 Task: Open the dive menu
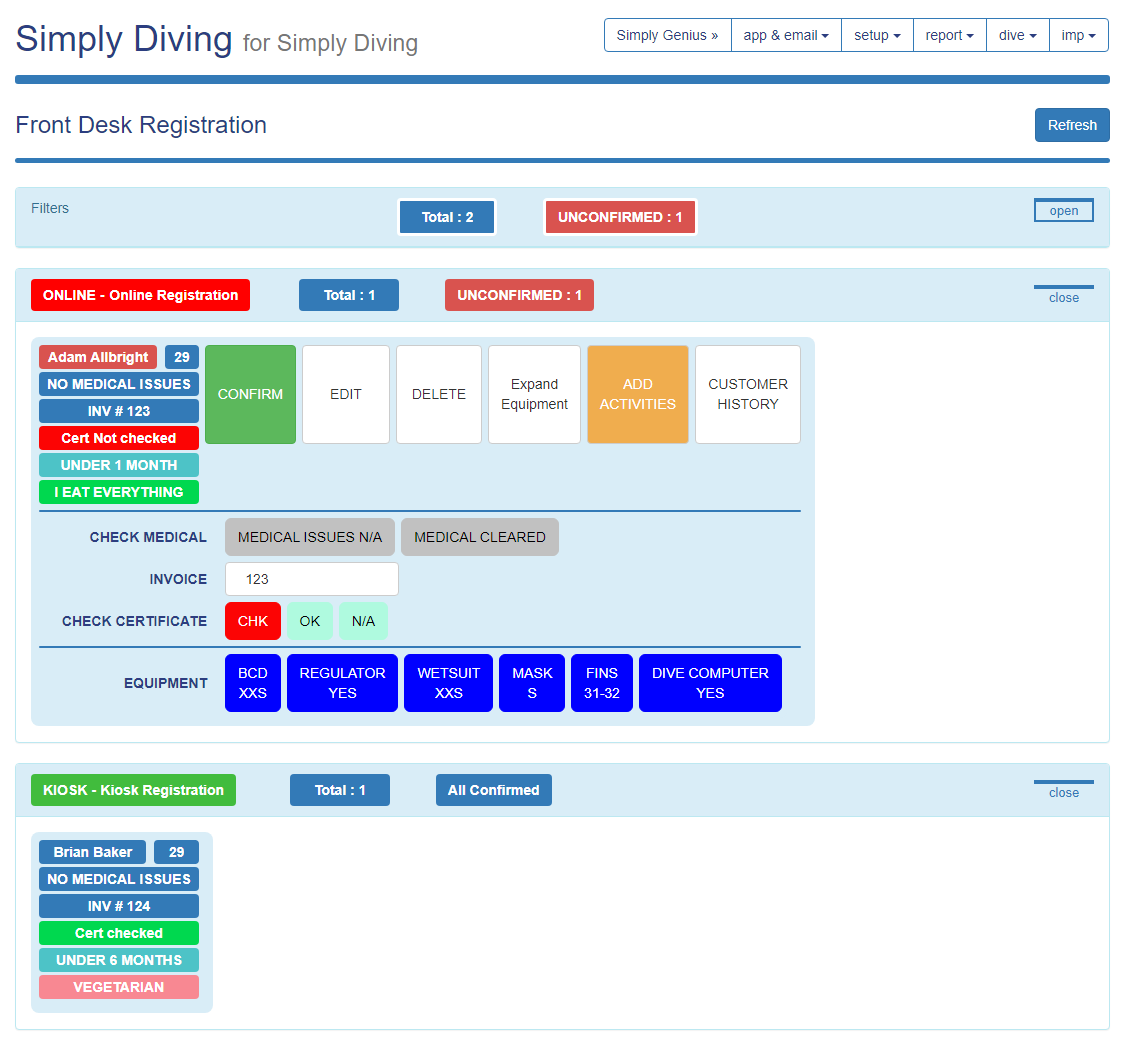click(x=1017, y=35)
